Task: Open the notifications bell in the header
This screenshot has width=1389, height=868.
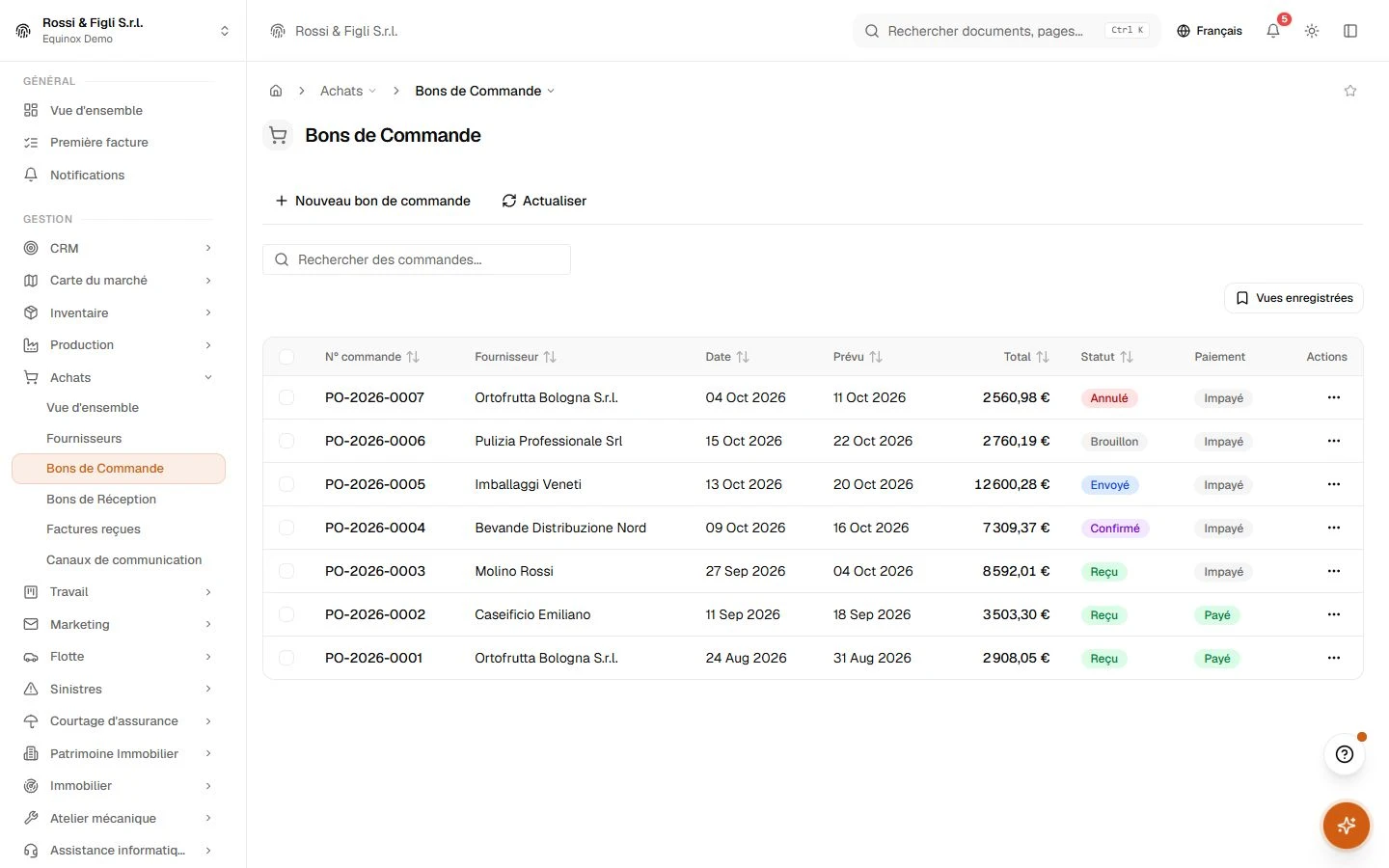Action: (1273, 31)
